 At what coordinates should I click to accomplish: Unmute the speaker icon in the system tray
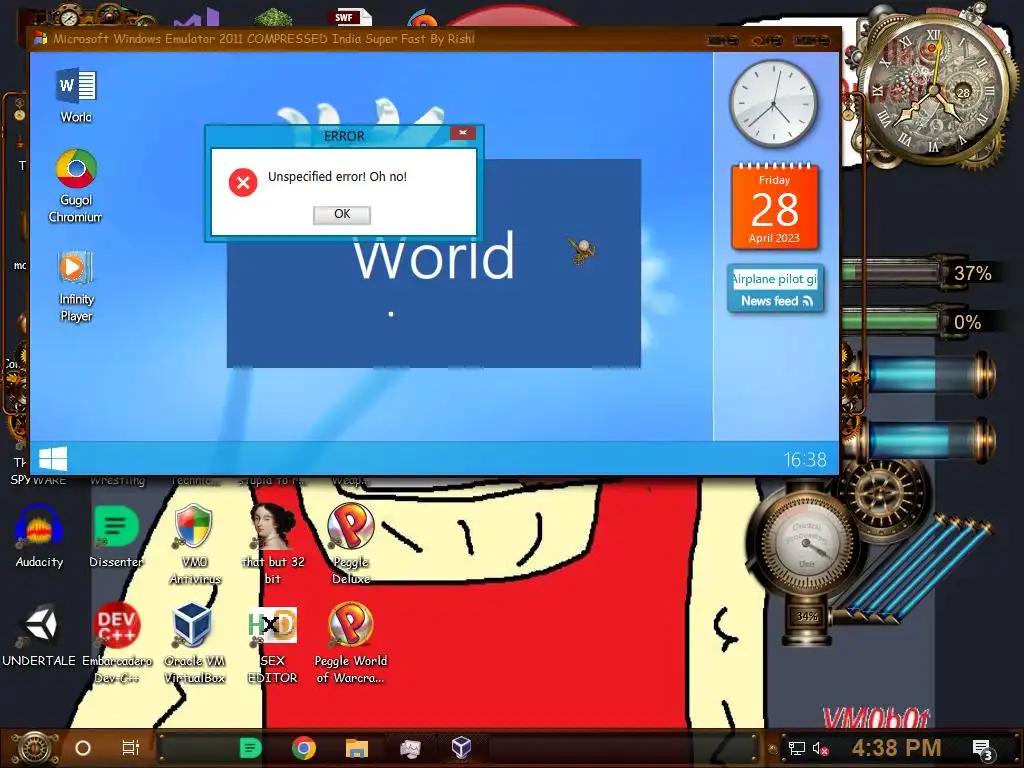820,748
